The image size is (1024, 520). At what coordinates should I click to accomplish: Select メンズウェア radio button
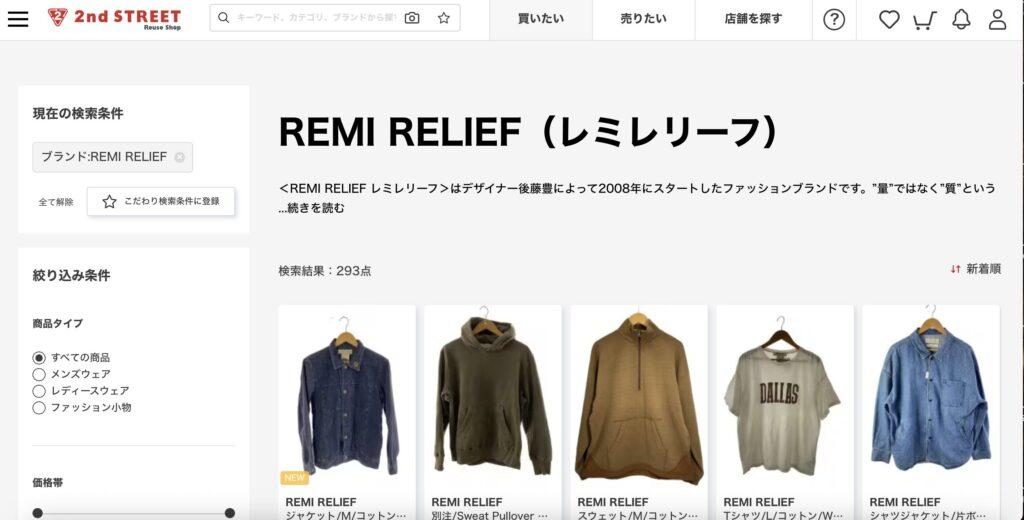pyautogui.click(x=39, y=374)
